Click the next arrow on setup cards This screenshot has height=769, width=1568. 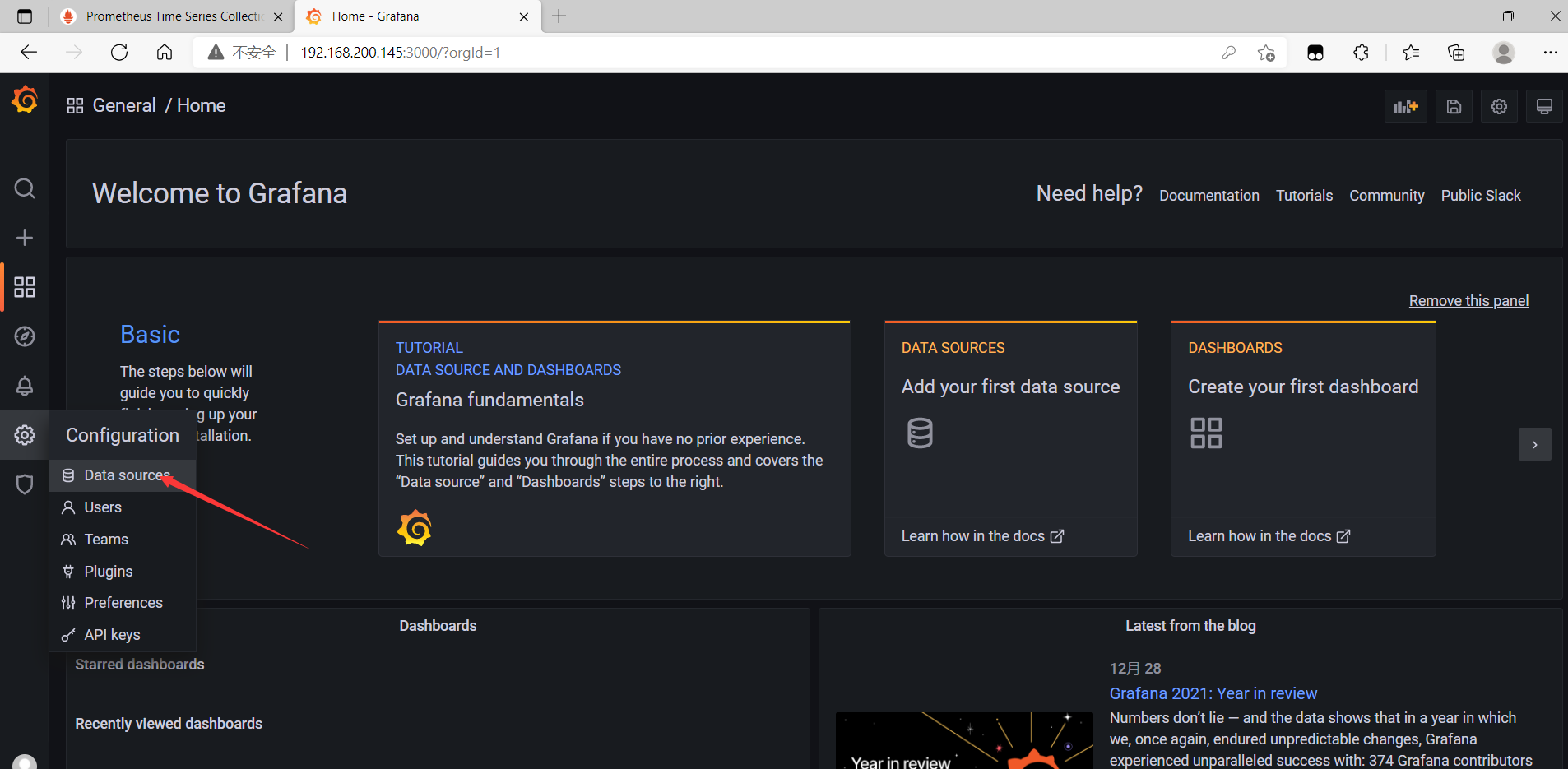pos(1534,444)
